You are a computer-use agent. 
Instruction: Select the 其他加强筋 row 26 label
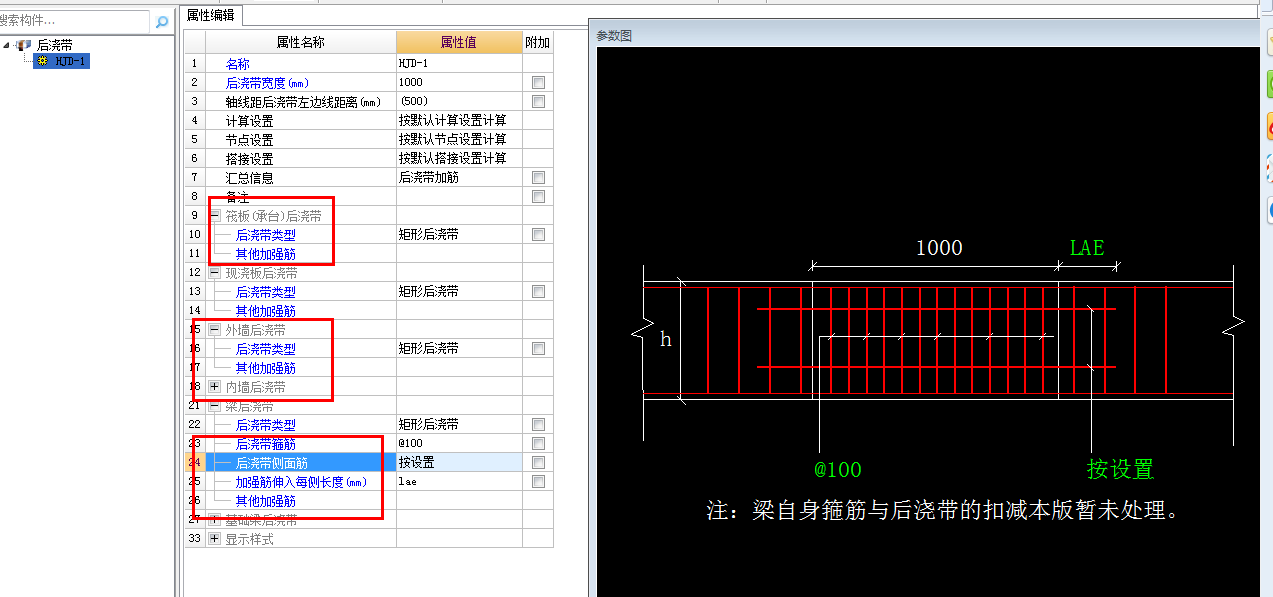coord(265,500)
